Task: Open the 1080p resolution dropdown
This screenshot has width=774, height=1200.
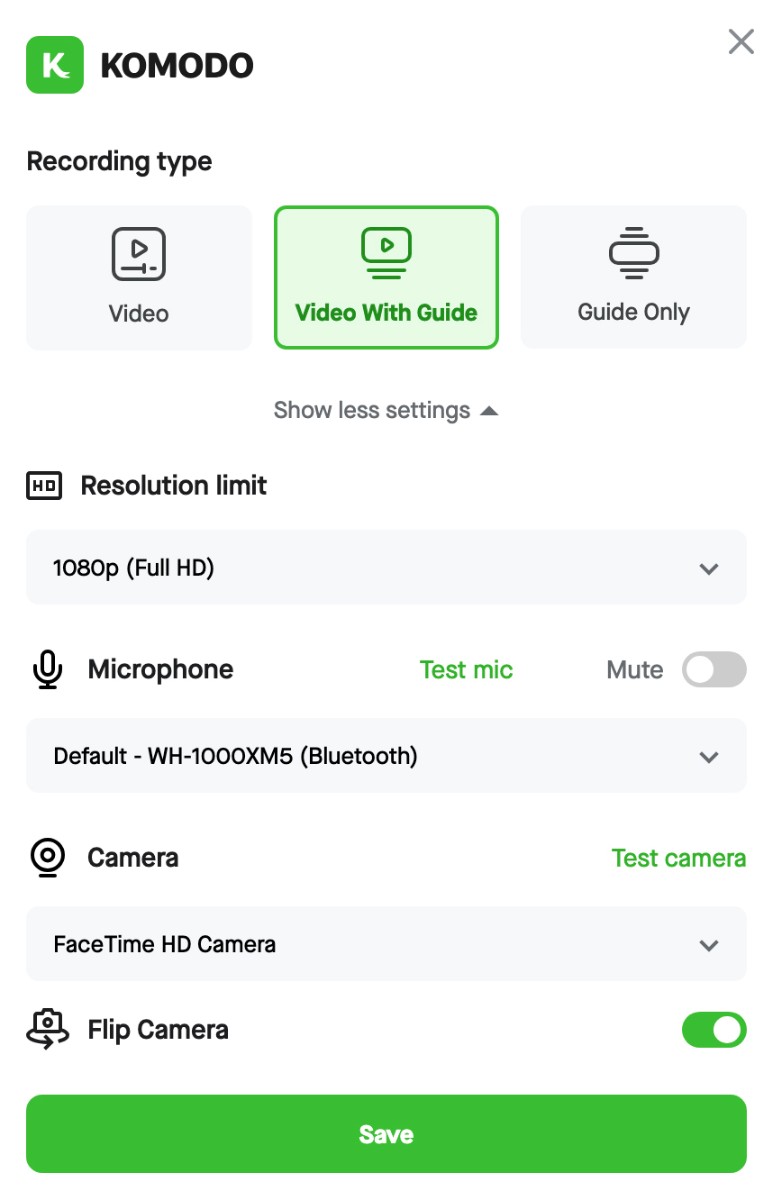Action: tap(386, 568)
